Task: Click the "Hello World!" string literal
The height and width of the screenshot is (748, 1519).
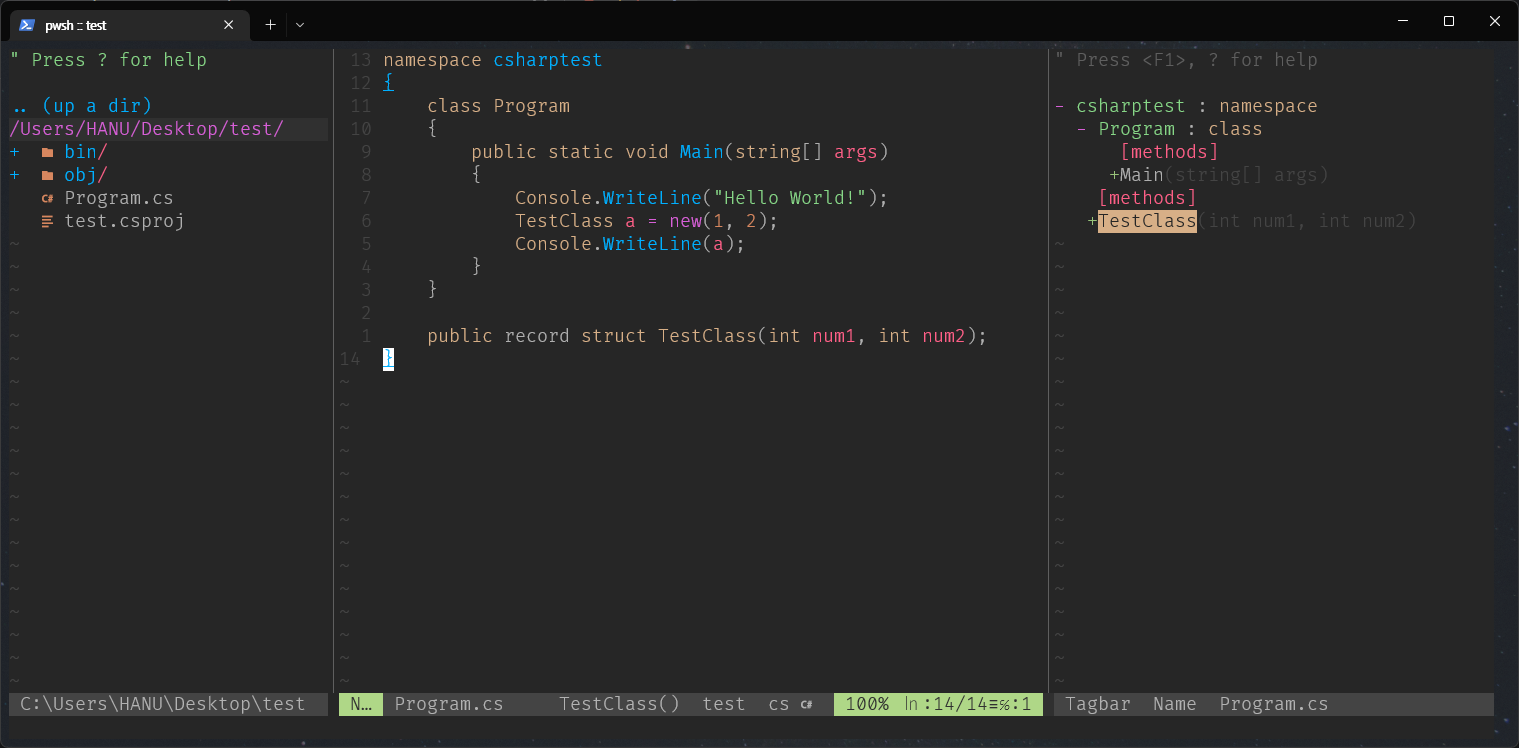Action: pos(790,198)
